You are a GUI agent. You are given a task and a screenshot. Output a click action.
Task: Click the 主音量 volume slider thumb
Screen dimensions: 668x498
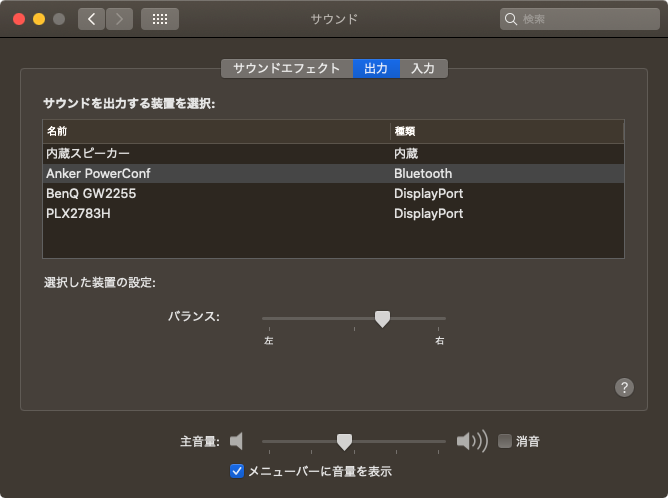344,442
